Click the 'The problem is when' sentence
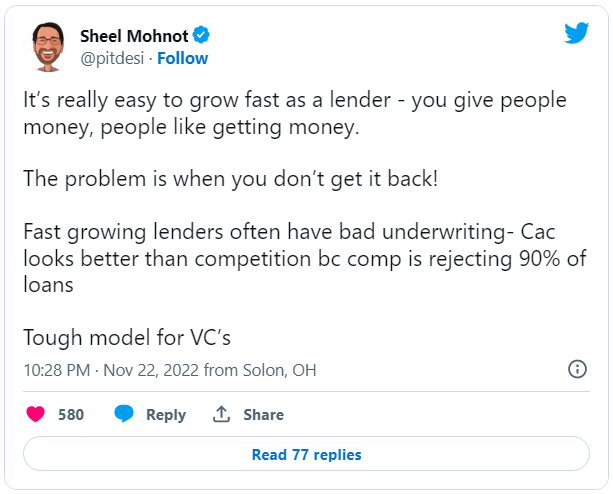Image resolution: width=613 pixels, height=494 pixels. pos(231,179)
